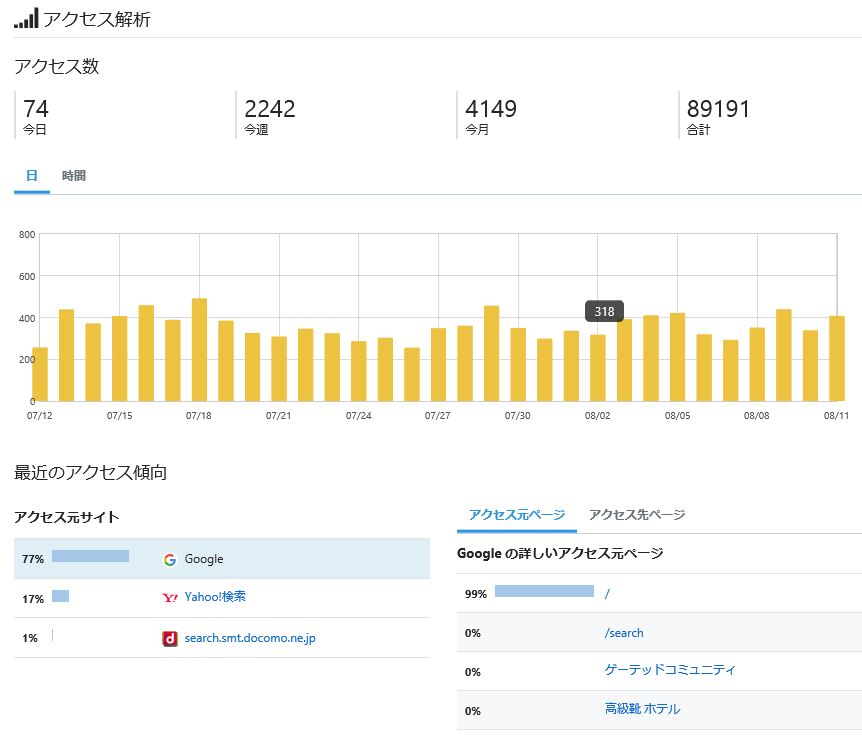Click the 99% value beside the / link

(x=476, y=594)
